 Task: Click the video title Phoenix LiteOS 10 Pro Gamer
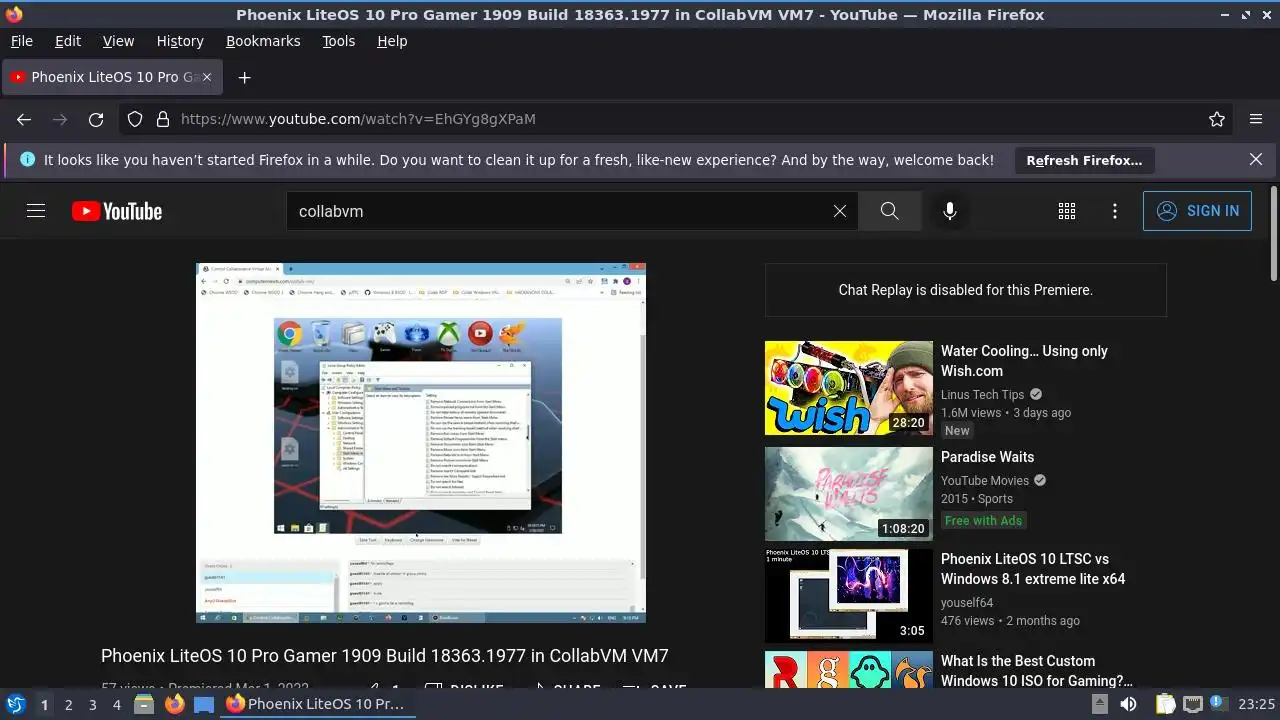pyautogui.click(x=385, y=656)
